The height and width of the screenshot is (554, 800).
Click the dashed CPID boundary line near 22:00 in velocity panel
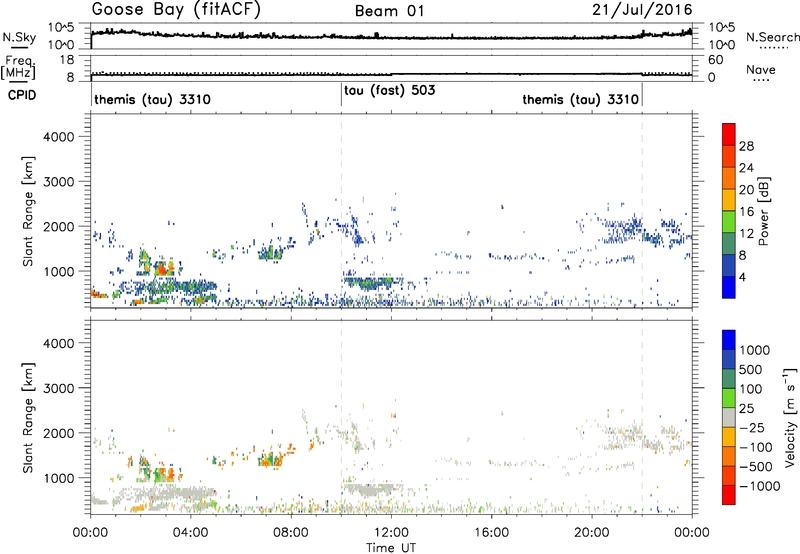(x=642, y=418)
